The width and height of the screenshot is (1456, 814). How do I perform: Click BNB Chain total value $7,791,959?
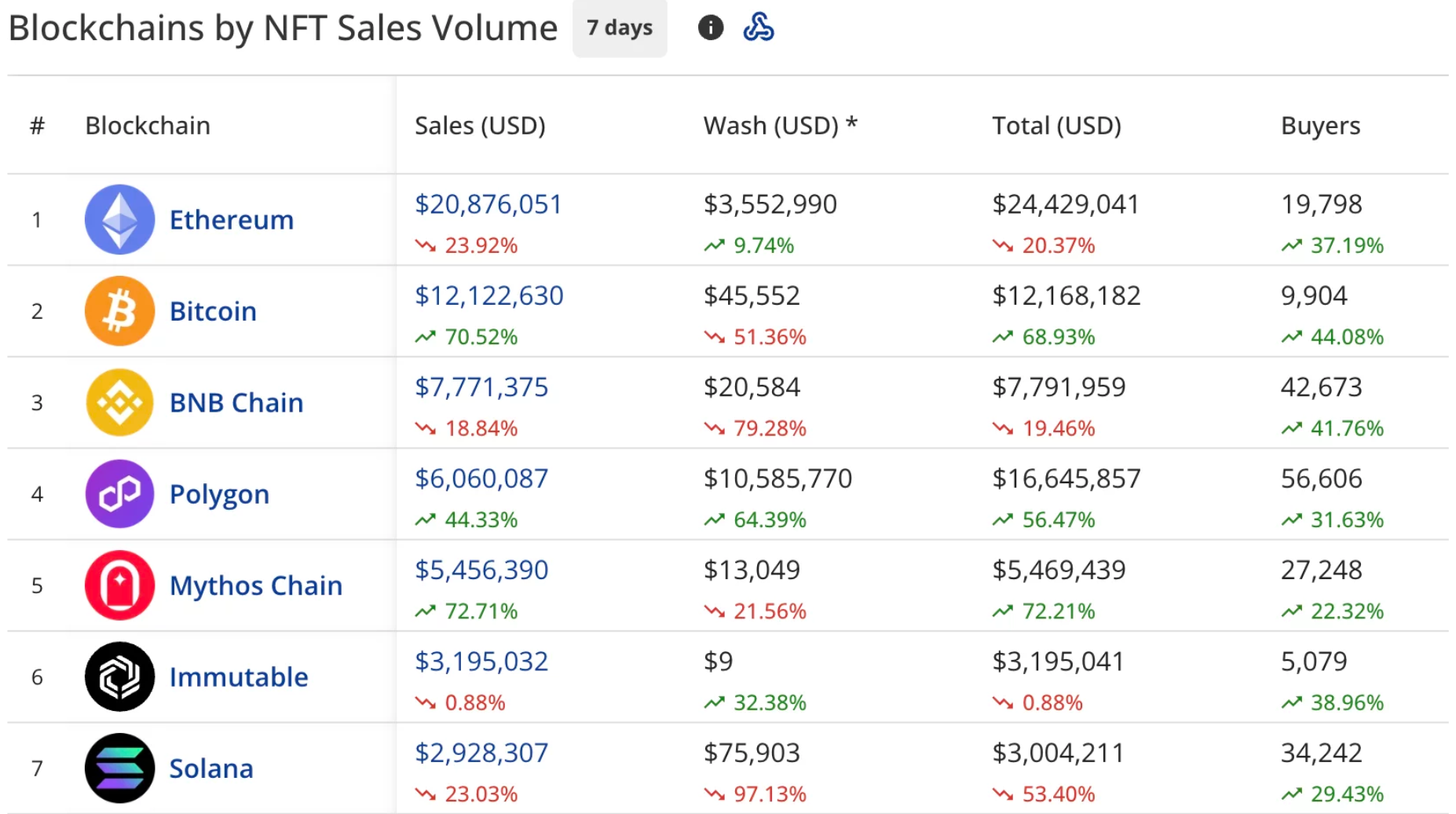point(1059,387)
